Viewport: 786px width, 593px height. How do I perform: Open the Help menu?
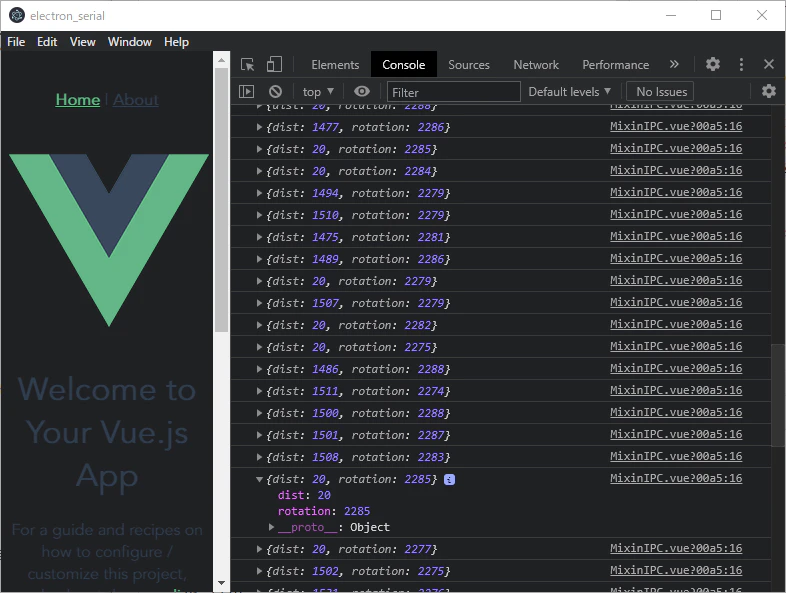pyautogui.click(x=176, y=42)
